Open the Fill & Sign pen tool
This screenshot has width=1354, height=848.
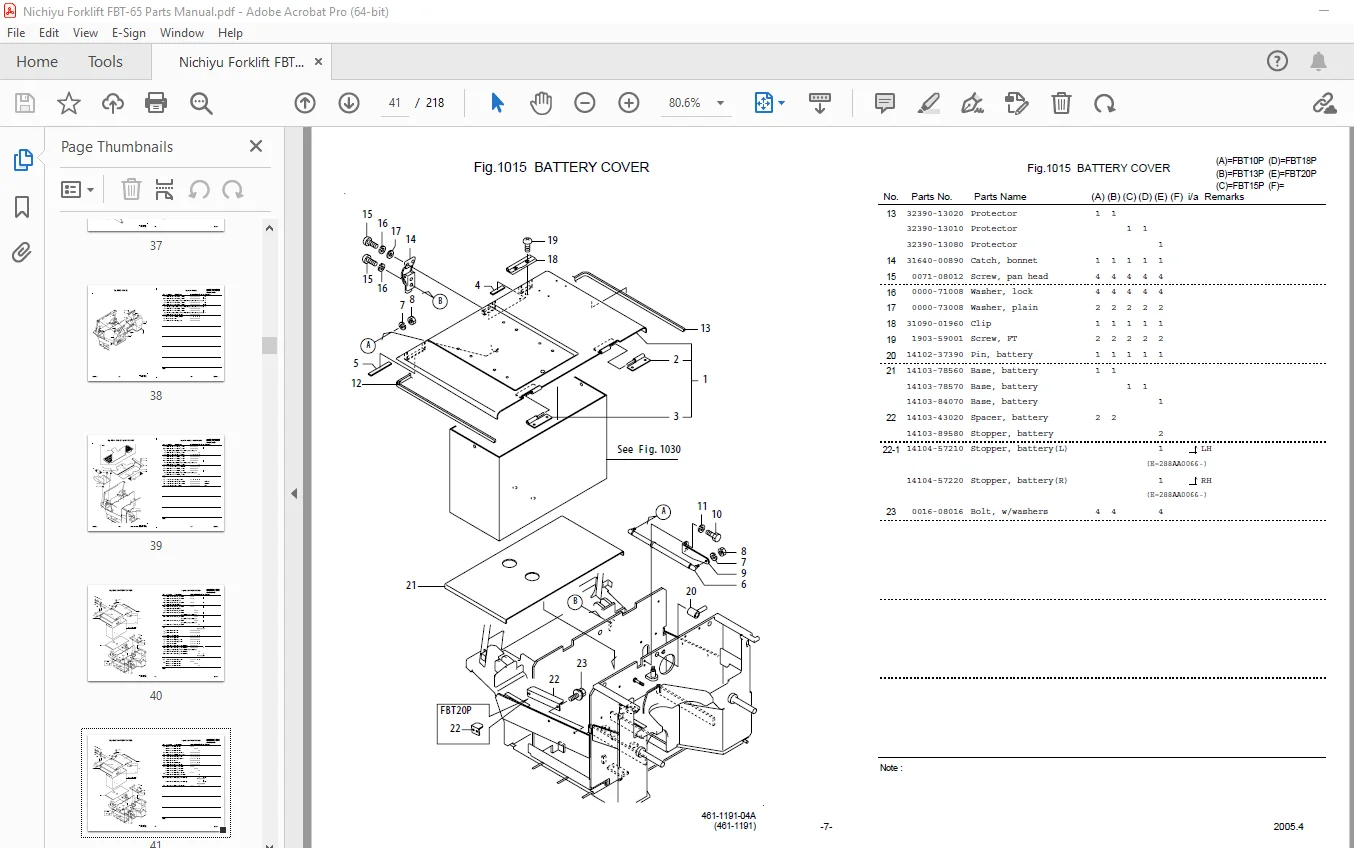click(x=972, y=103)
